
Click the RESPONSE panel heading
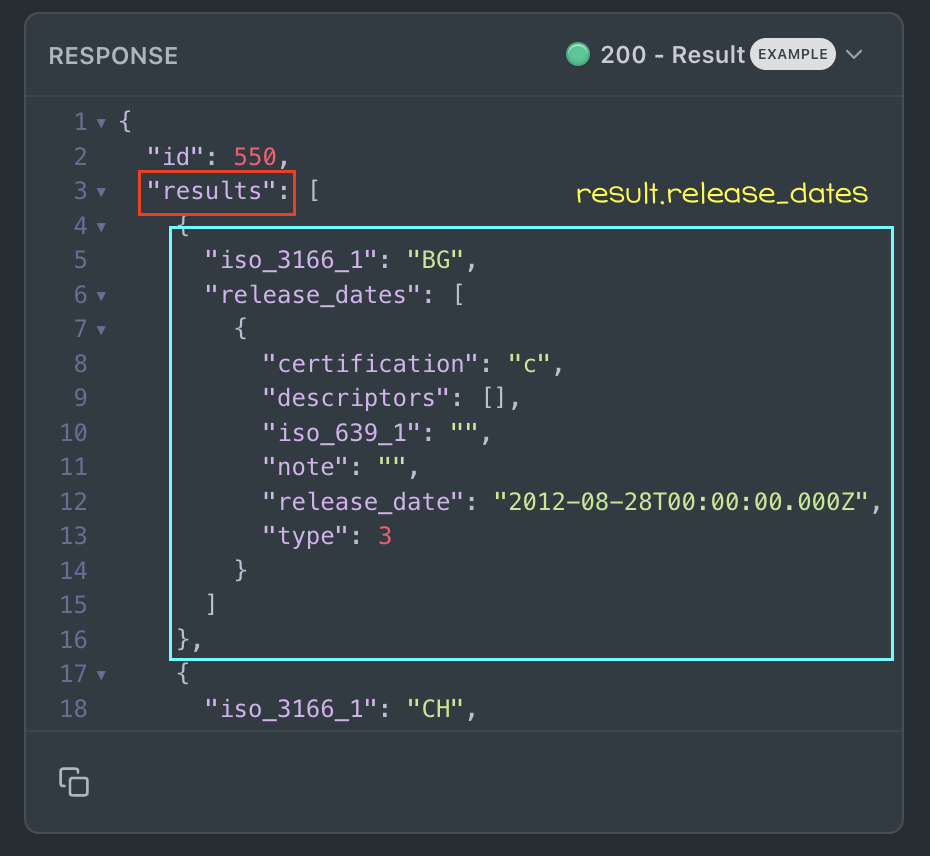(x=113, y=56)
